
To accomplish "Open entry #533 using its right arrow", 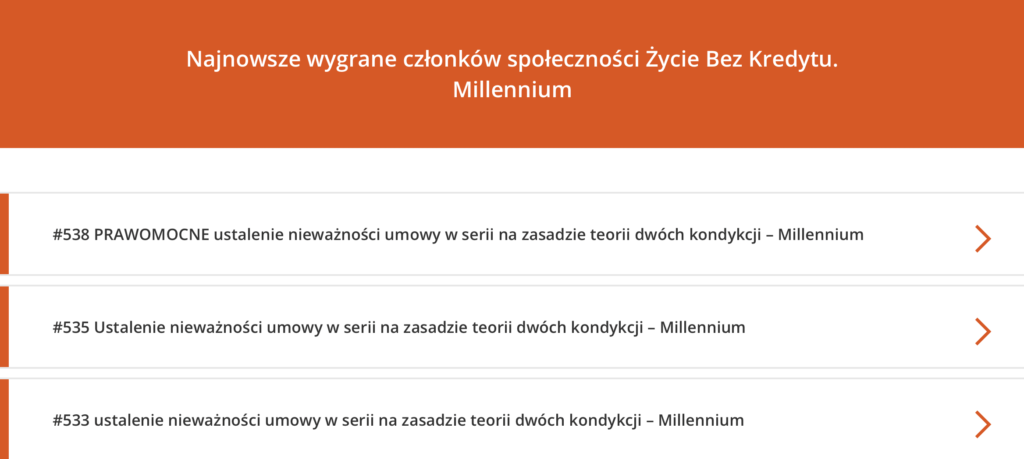I will coord(982,424).
